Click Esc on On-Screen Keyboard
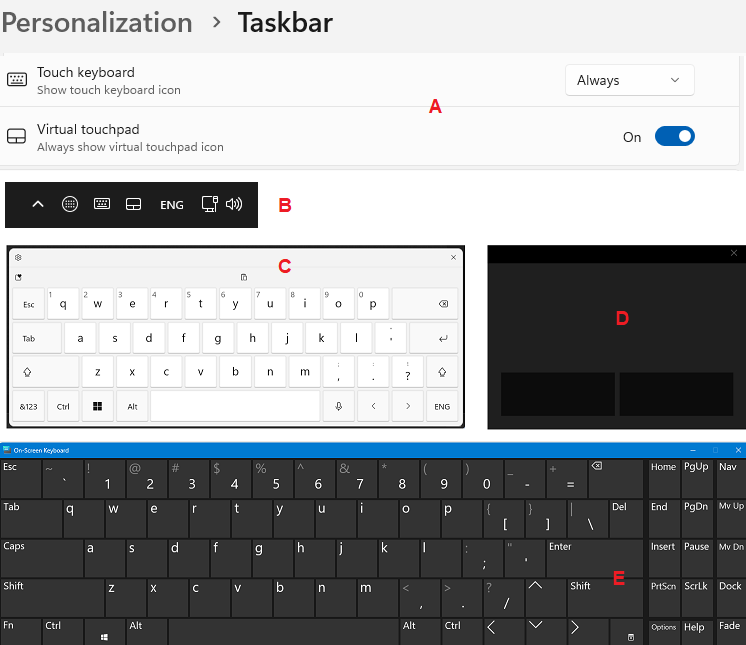 pos(21,479)
